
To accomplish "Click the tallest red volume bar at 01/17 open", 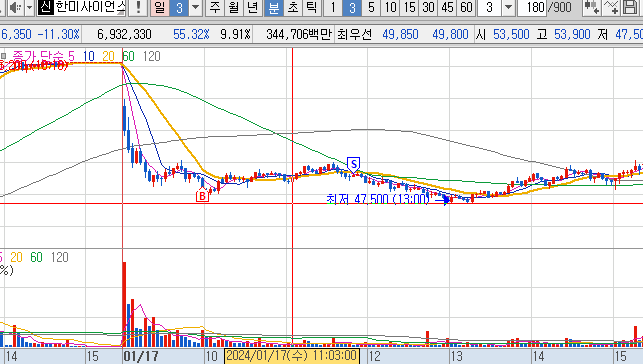I will (x=124, y=304).
